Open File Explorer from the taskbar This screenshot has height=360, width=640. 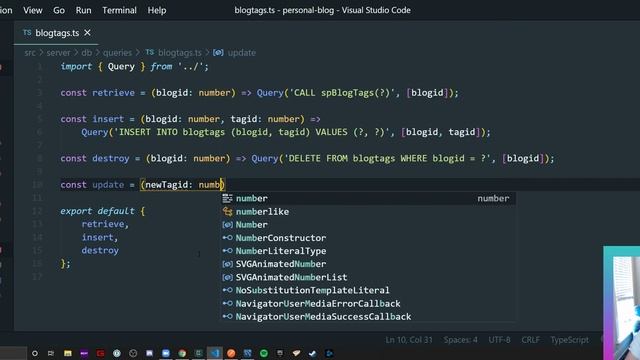tap(68, 353)
